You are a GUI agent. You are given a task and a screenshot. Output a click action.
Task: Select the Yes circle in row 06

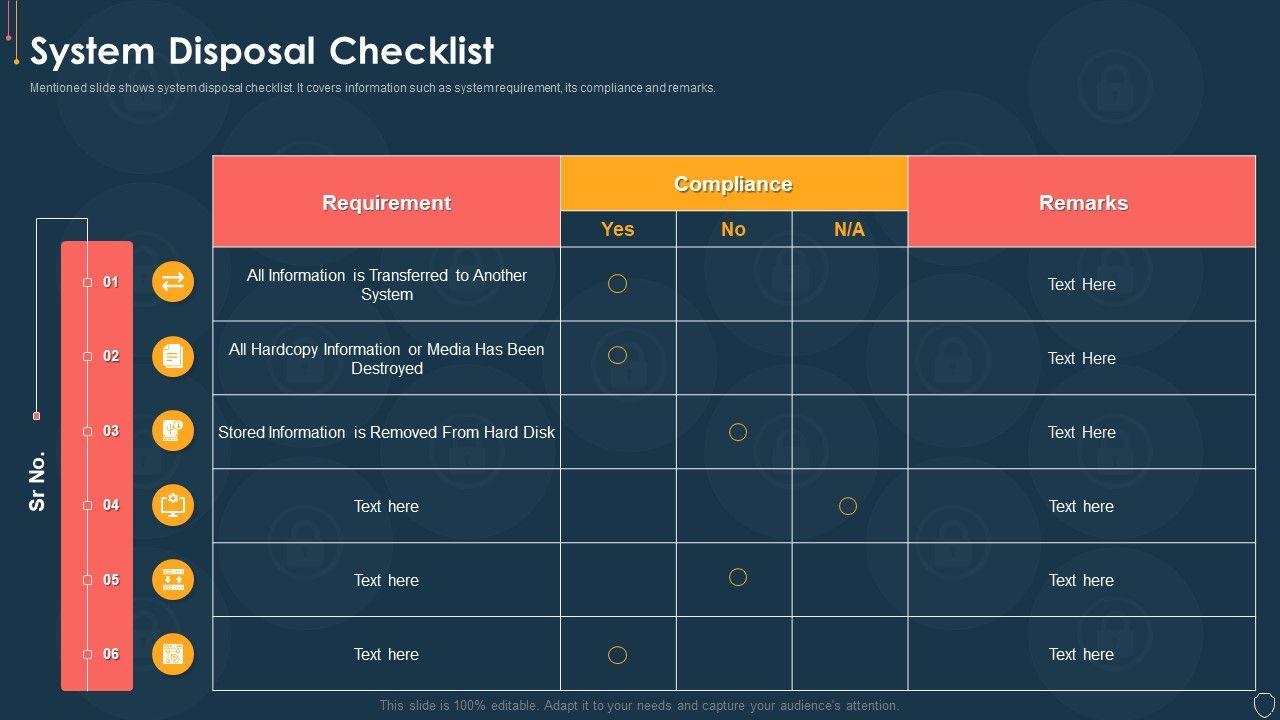click(x=618, y=655)
